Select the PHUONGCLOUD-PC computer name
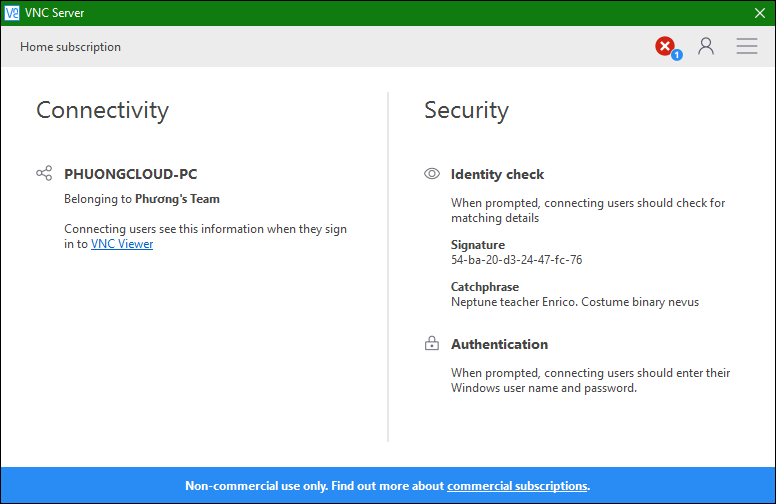 coord(131,174)
